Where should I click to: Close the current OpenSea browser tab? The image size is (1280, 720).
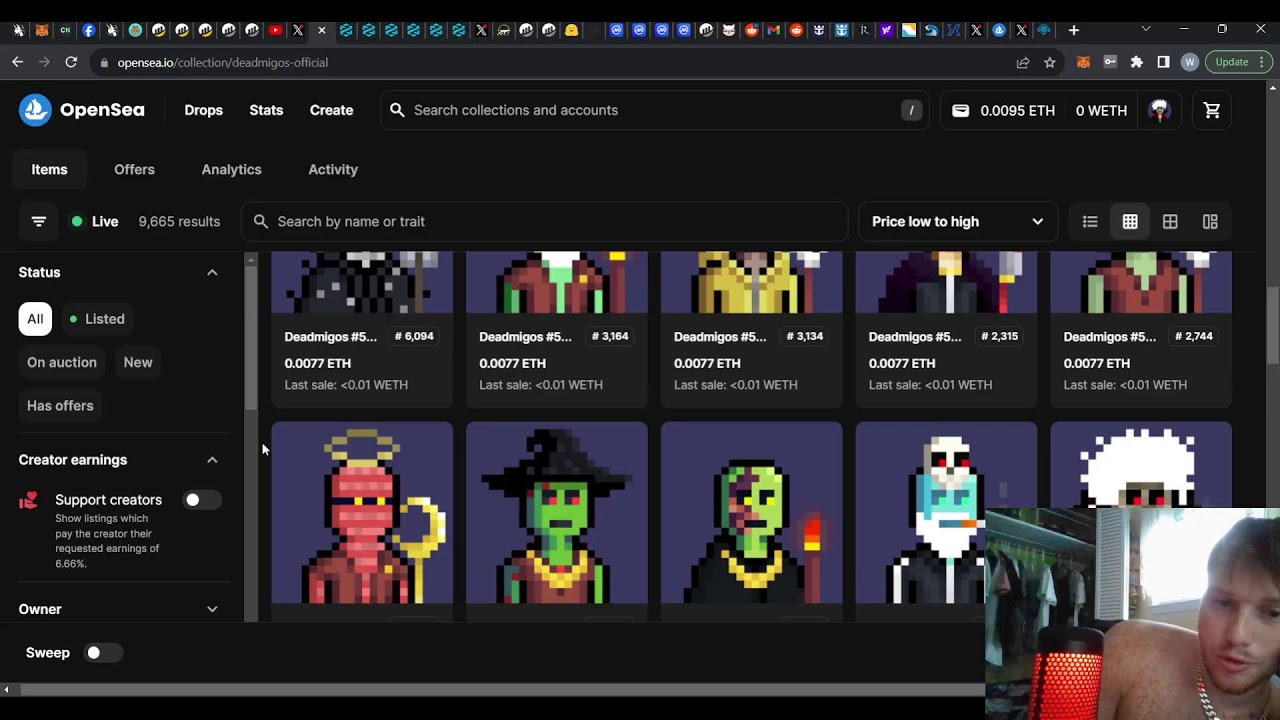point(321,30)
